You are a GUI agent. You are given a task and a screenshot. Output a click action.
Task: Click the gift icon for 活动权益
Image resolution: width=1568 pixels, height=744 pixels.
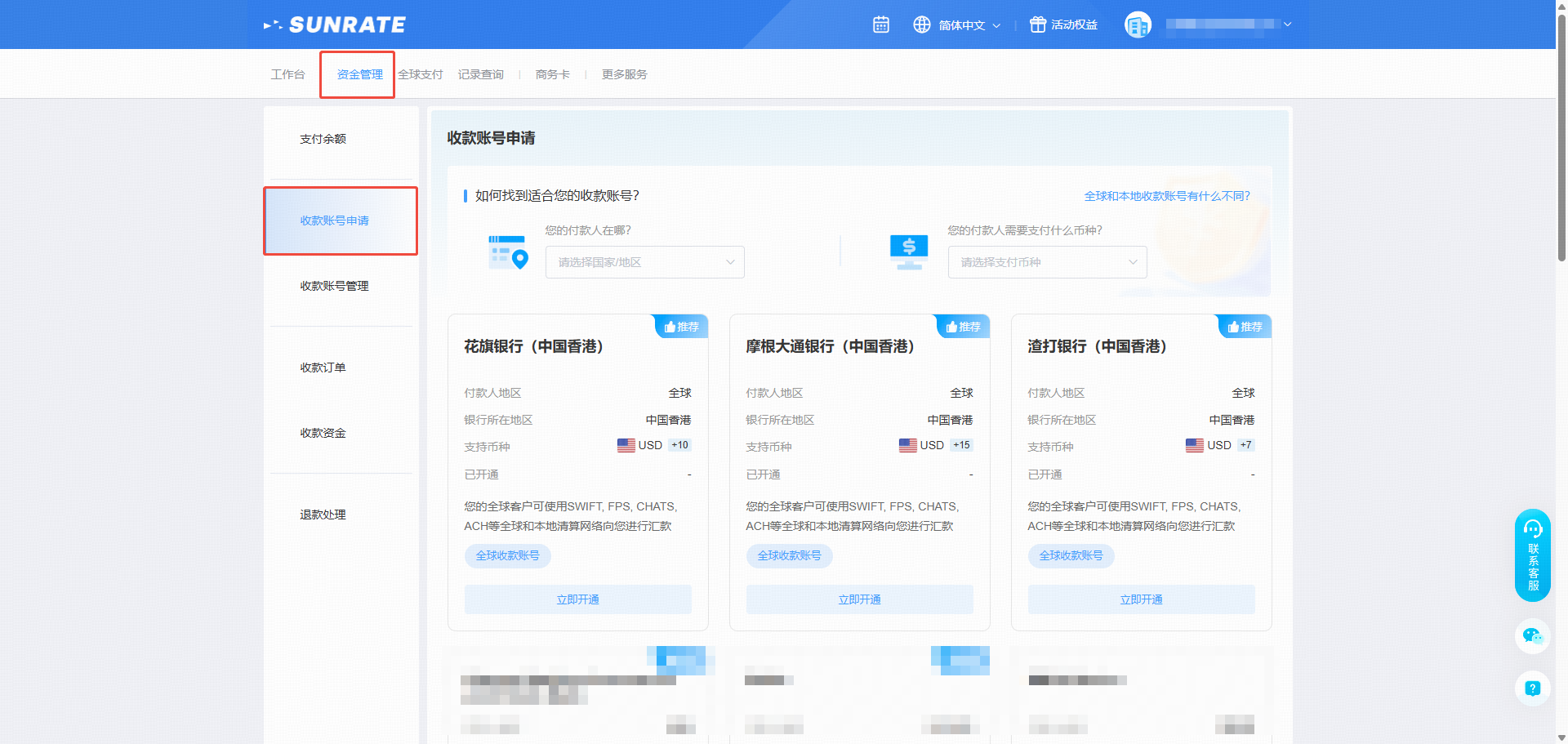point(1037,25)
